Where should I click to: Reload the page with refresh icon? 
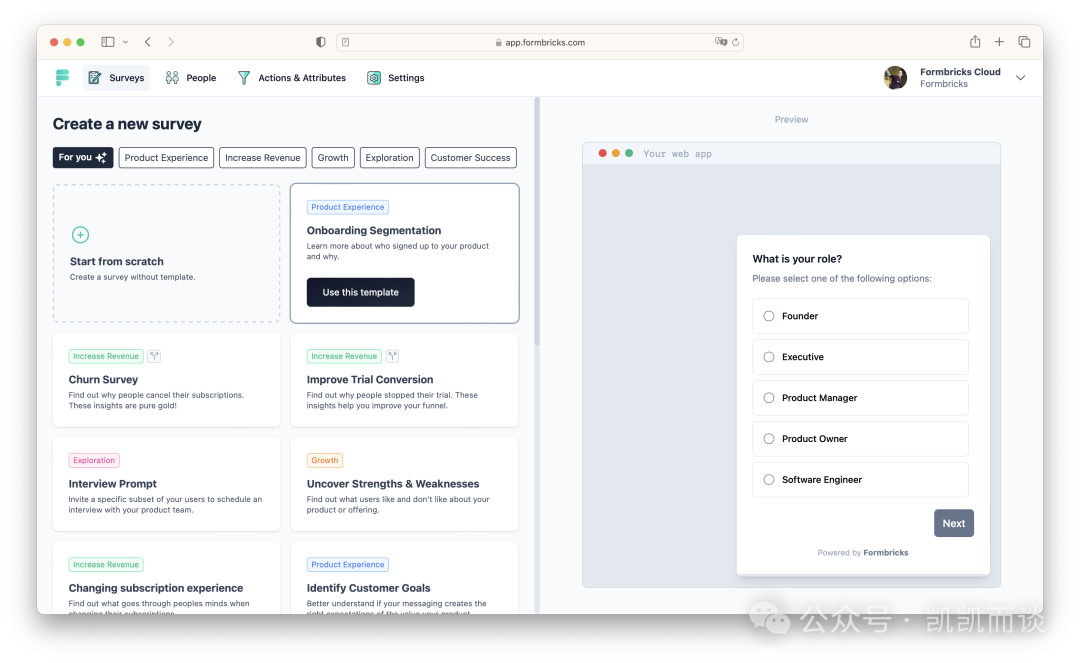pyautogui.click(x=736, y=42)
